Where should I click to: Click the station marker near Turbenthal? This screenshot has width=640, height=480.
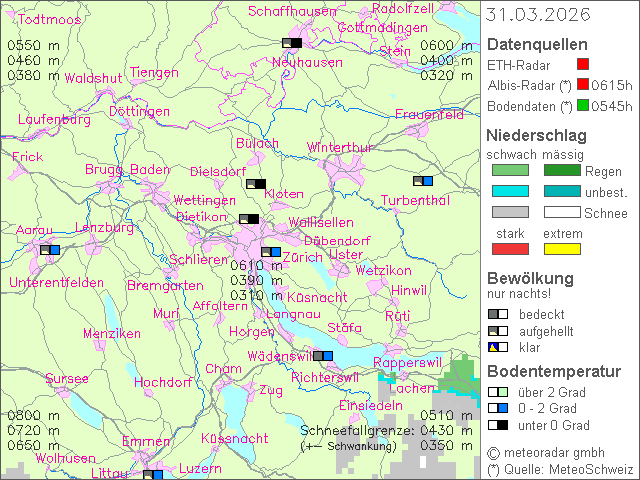click(423, 181)
